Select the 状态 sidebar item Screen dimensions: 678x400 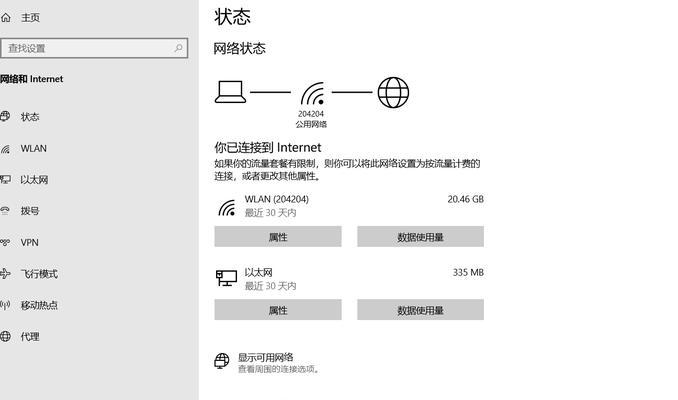[30, 117]
